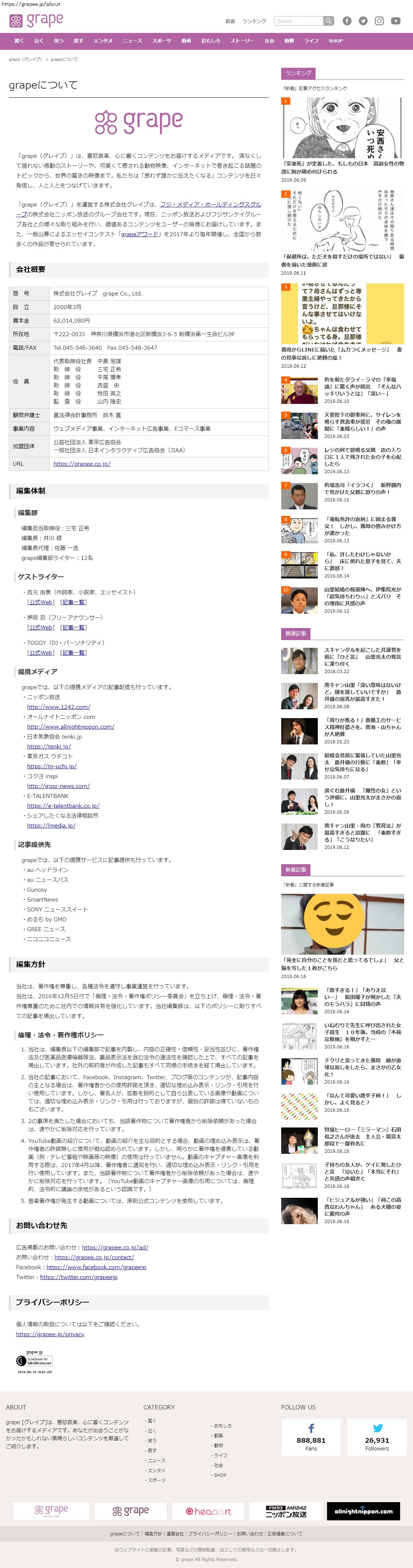Screen dimensions: 413x1568
Task: Select the 驚く nav menu item
Action: tap(19, 41)
